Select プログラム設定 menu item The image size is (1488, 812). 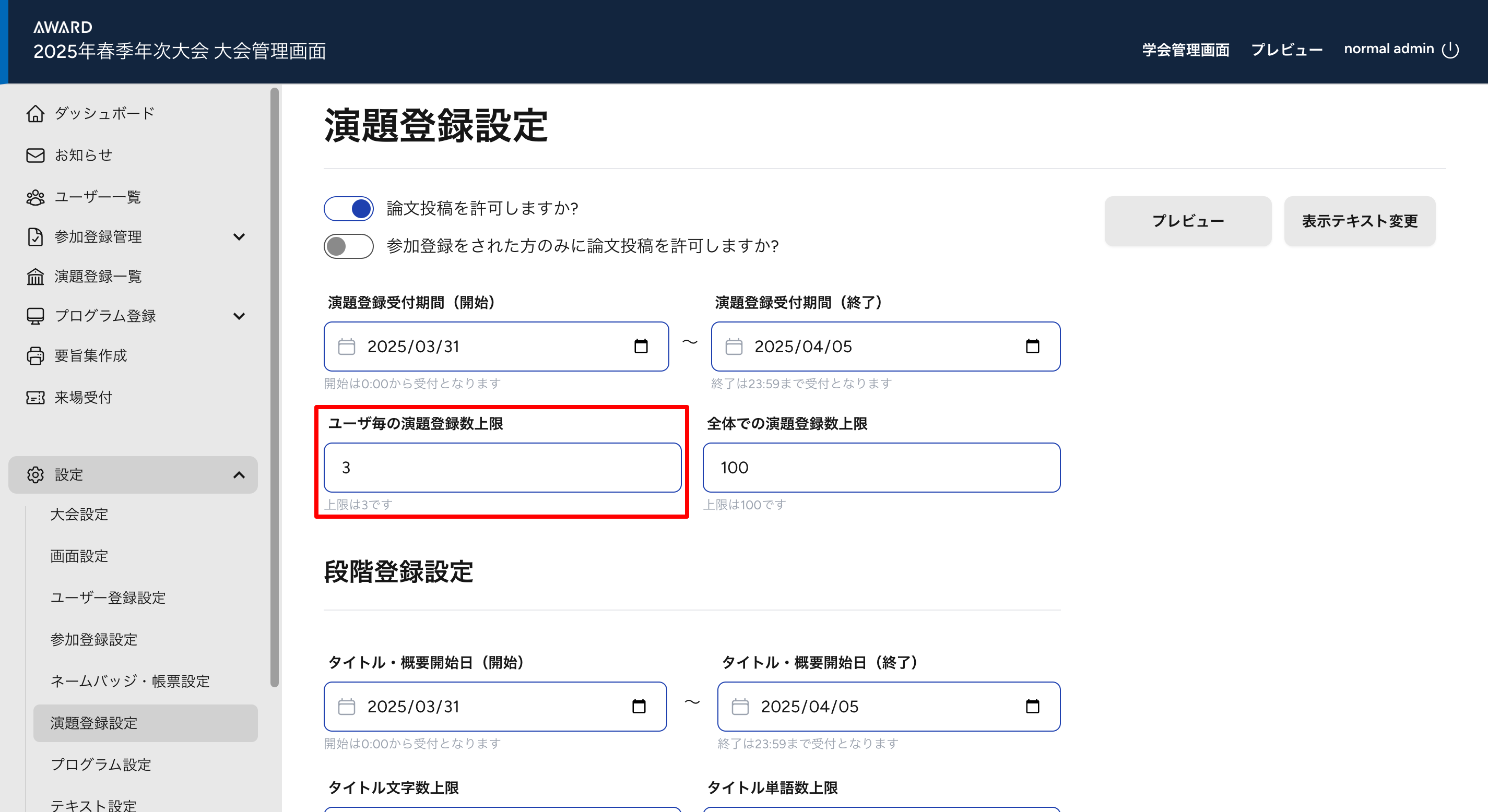tap(101, 765)
